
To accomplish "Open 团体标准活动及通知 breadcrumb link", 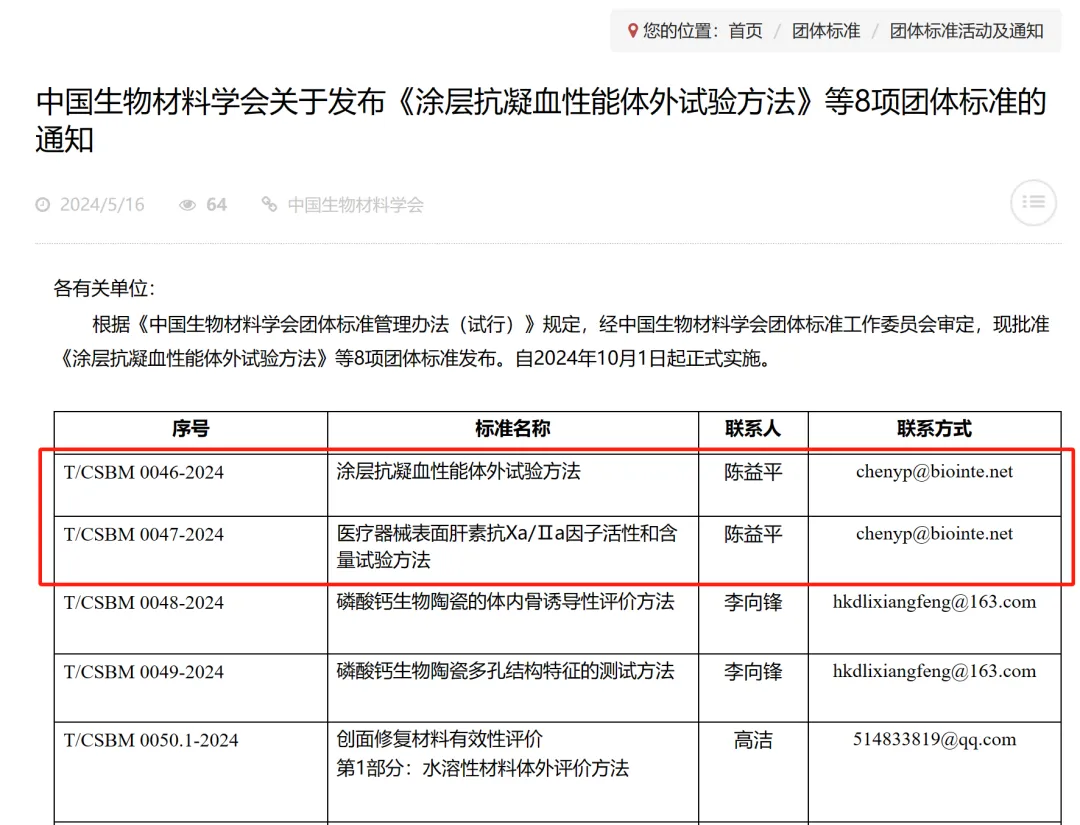I will (966, 31).
